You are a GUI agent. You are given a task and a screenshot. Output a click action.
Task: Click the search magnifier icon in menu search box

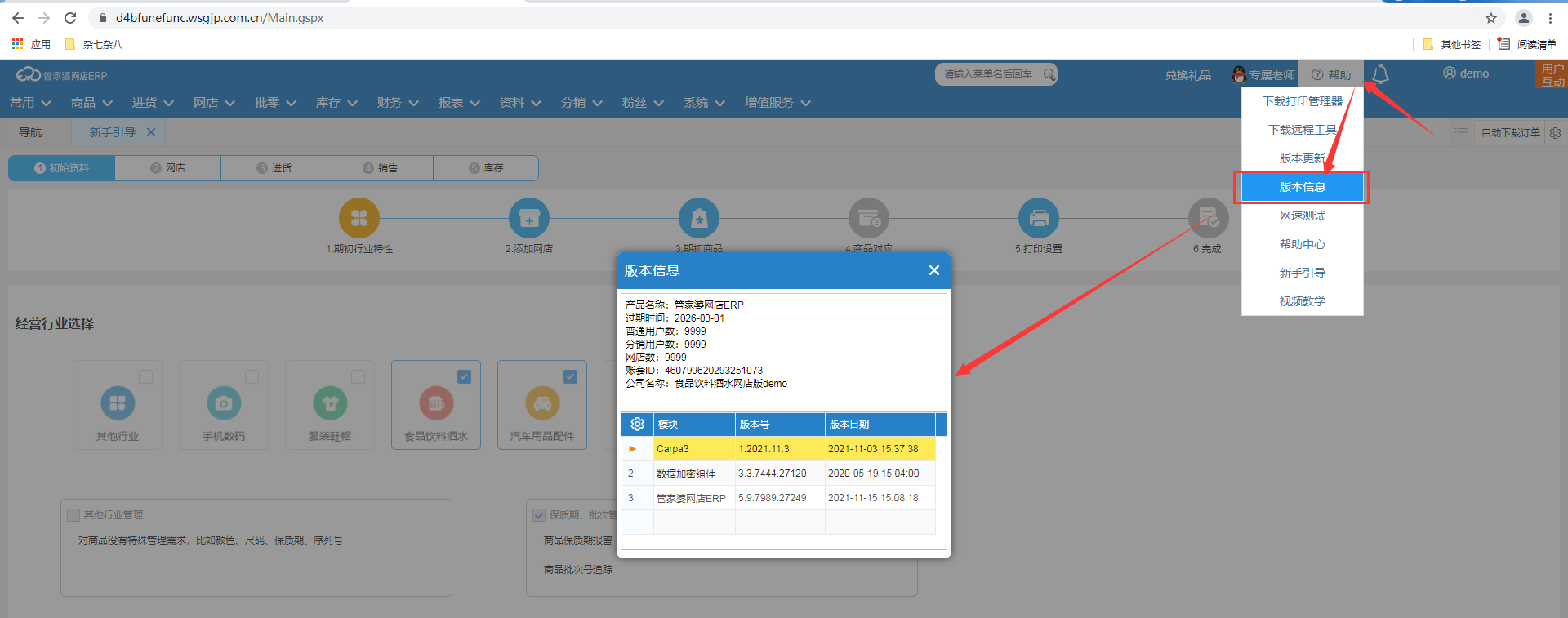1049,74
